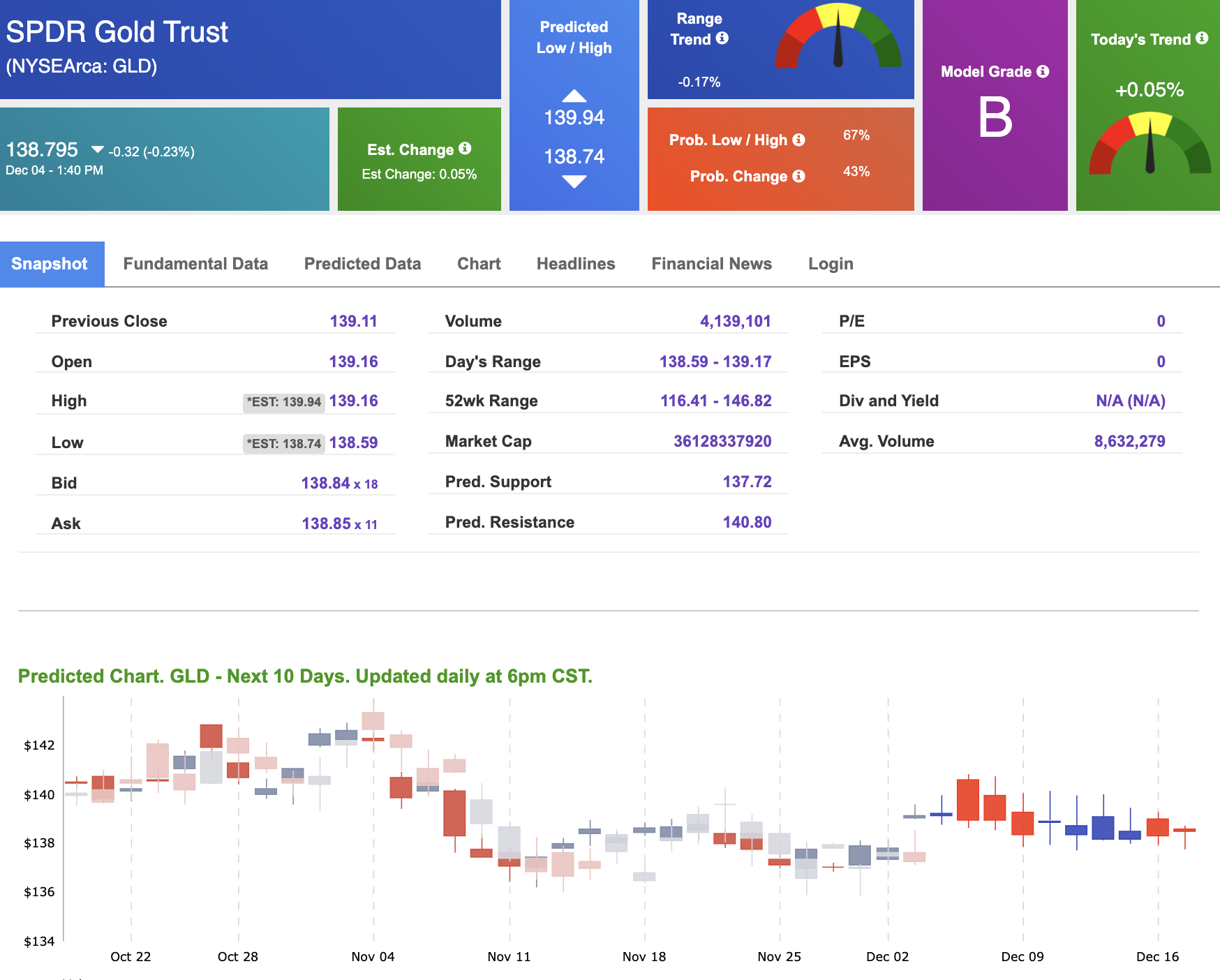This screenshot has width=1220, height=980.
Task: Click the predicted low value 138.74
Action: 574,156
